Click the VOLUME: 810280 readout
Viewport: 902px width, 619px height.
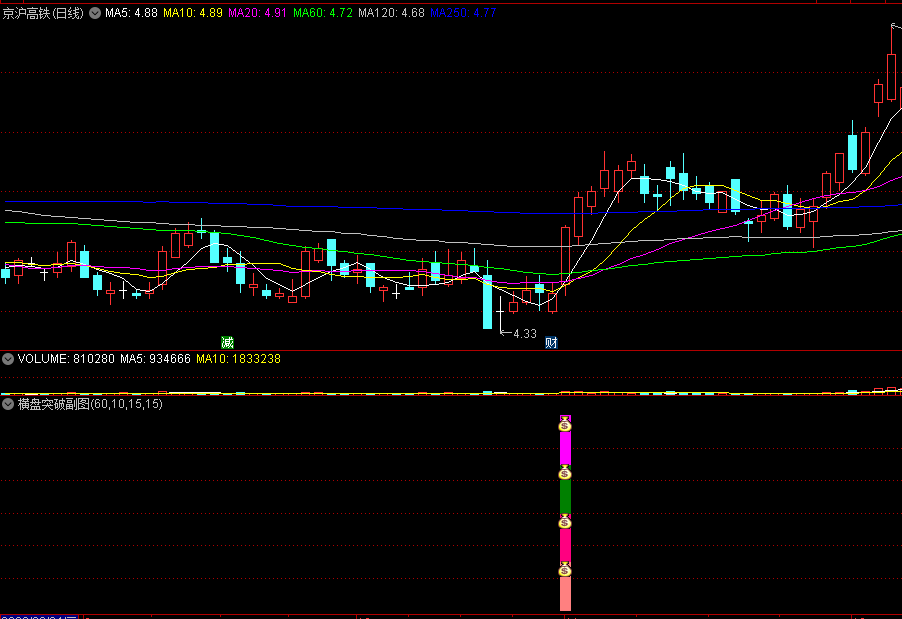pyautogui.click(x=66, y=359)
